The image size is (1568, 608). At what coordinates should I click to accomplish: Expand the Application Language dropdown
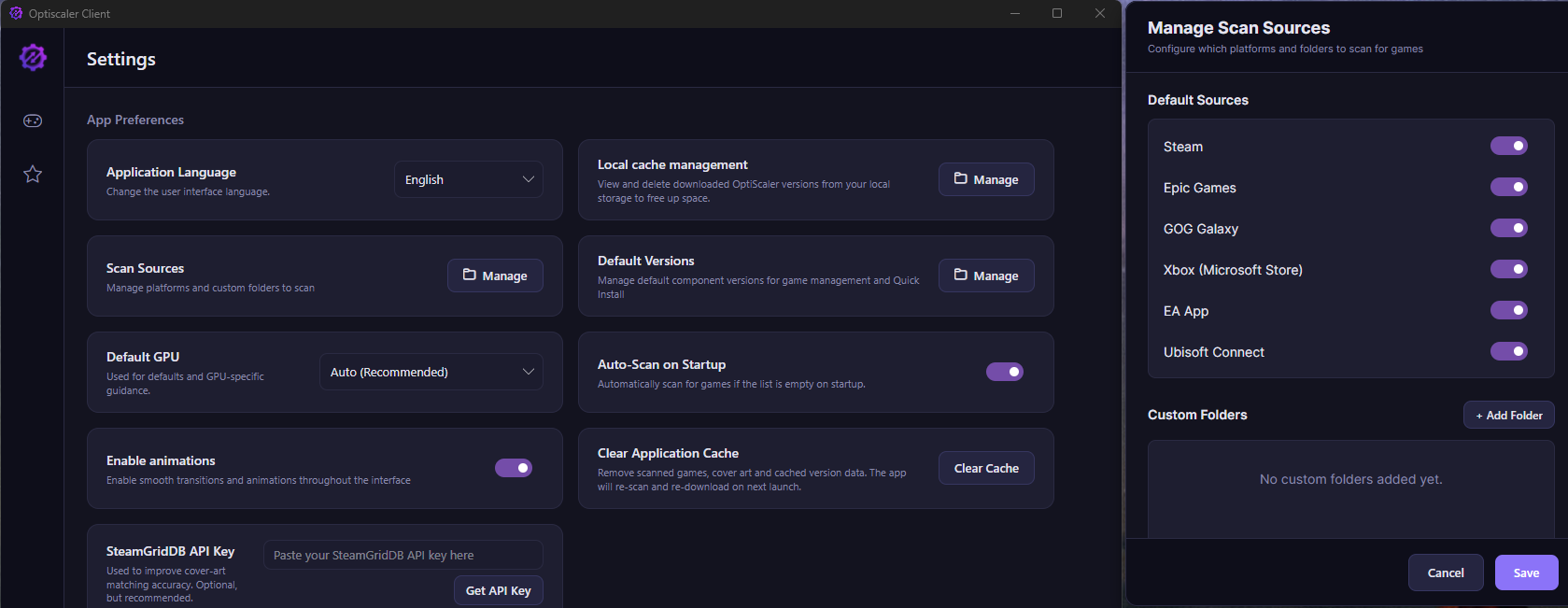tap(469, 179)
